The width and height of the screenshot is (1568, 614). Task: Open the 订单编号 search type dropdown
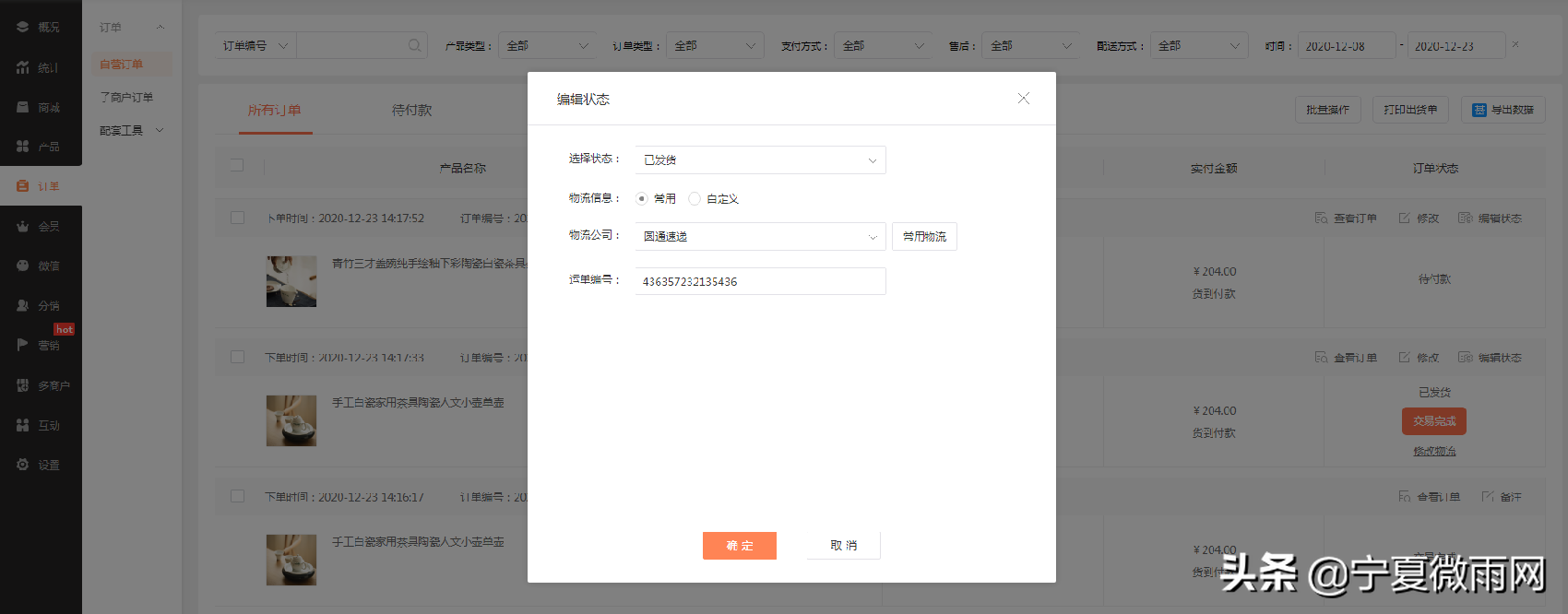(x=255, y=45)
